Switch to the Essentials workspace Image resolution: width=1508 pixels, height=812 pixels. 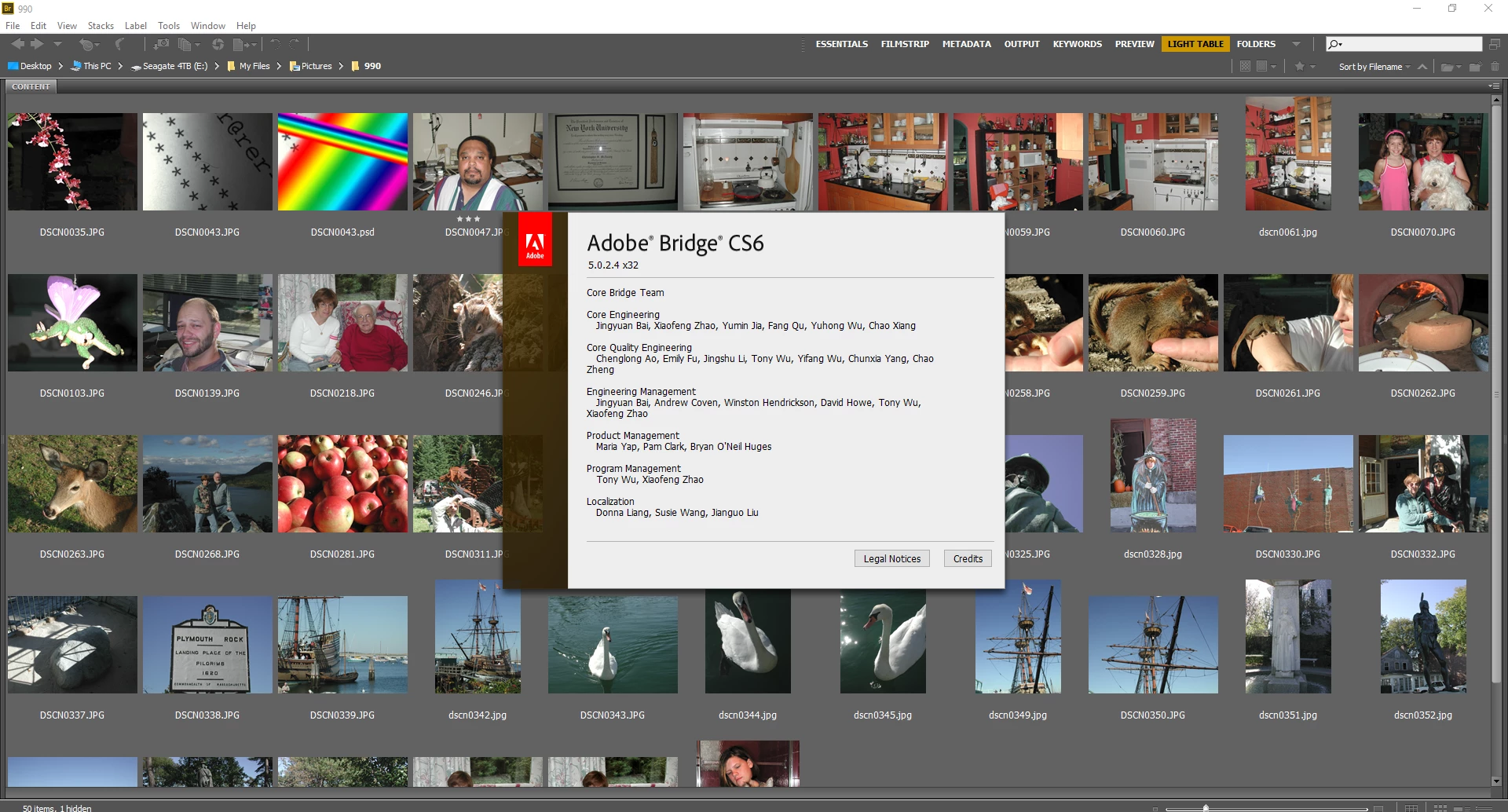point(842,44)
